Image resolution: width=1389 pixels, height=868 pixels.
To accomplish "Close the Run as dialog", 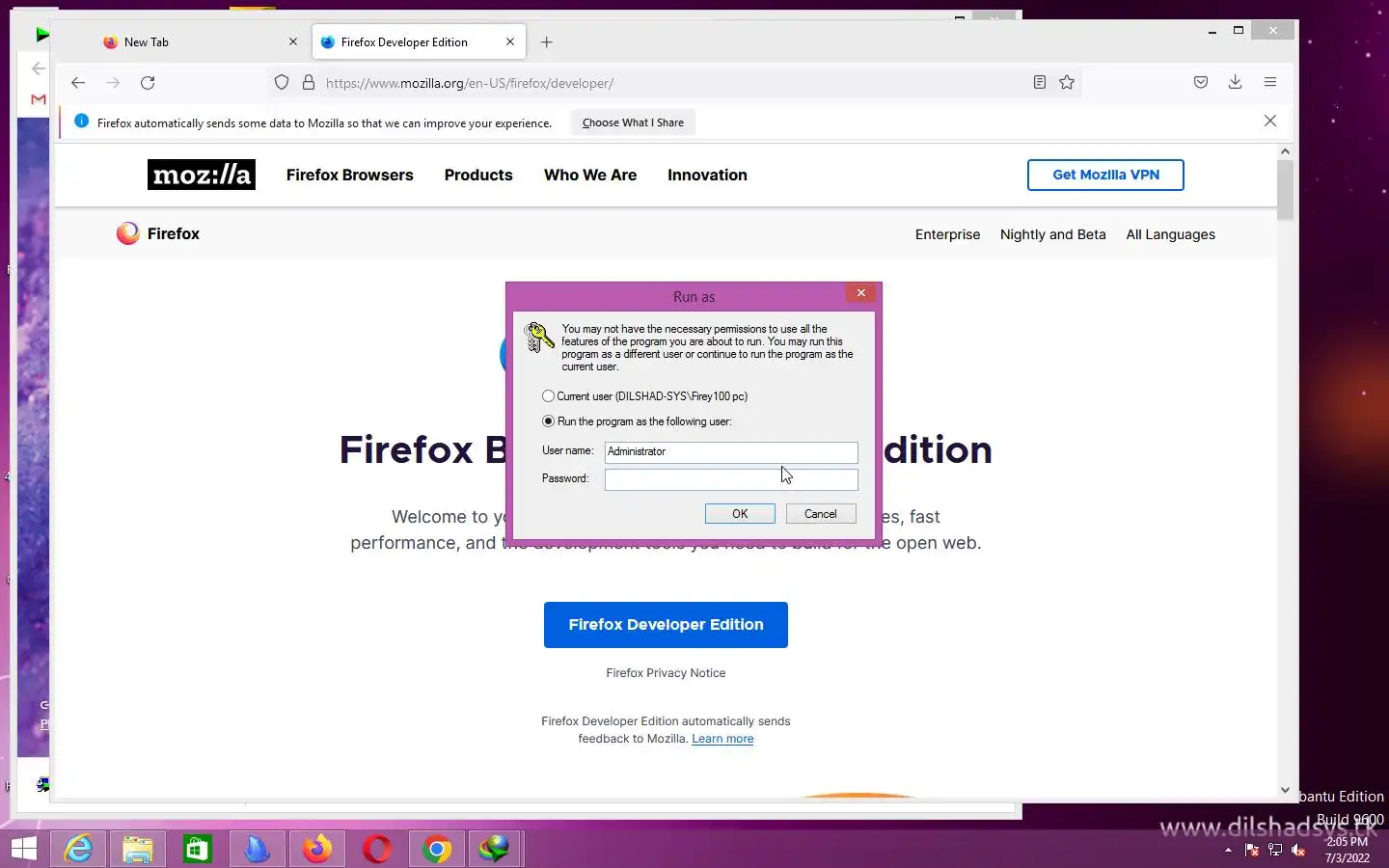I will pyautogui.click(x=861, y=293).
